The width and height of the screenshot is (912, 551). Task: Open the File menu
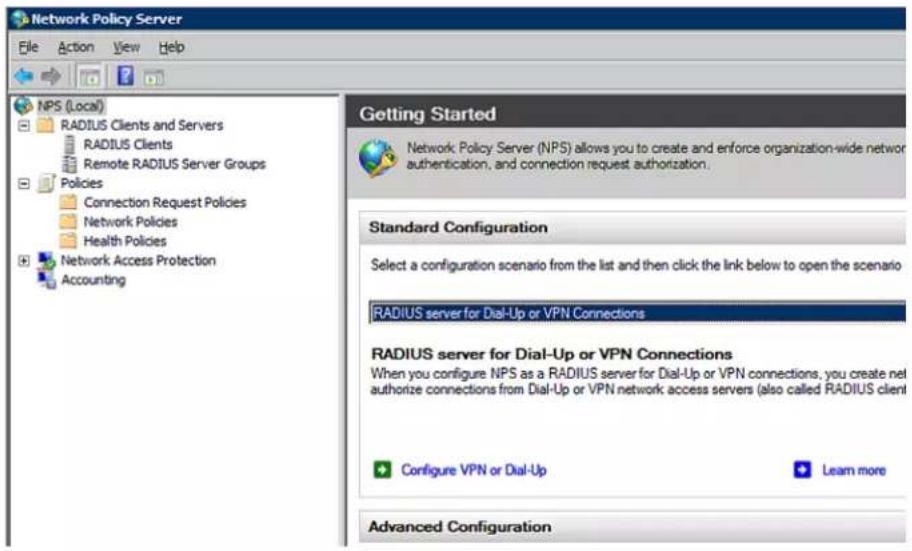coord(28,47)
